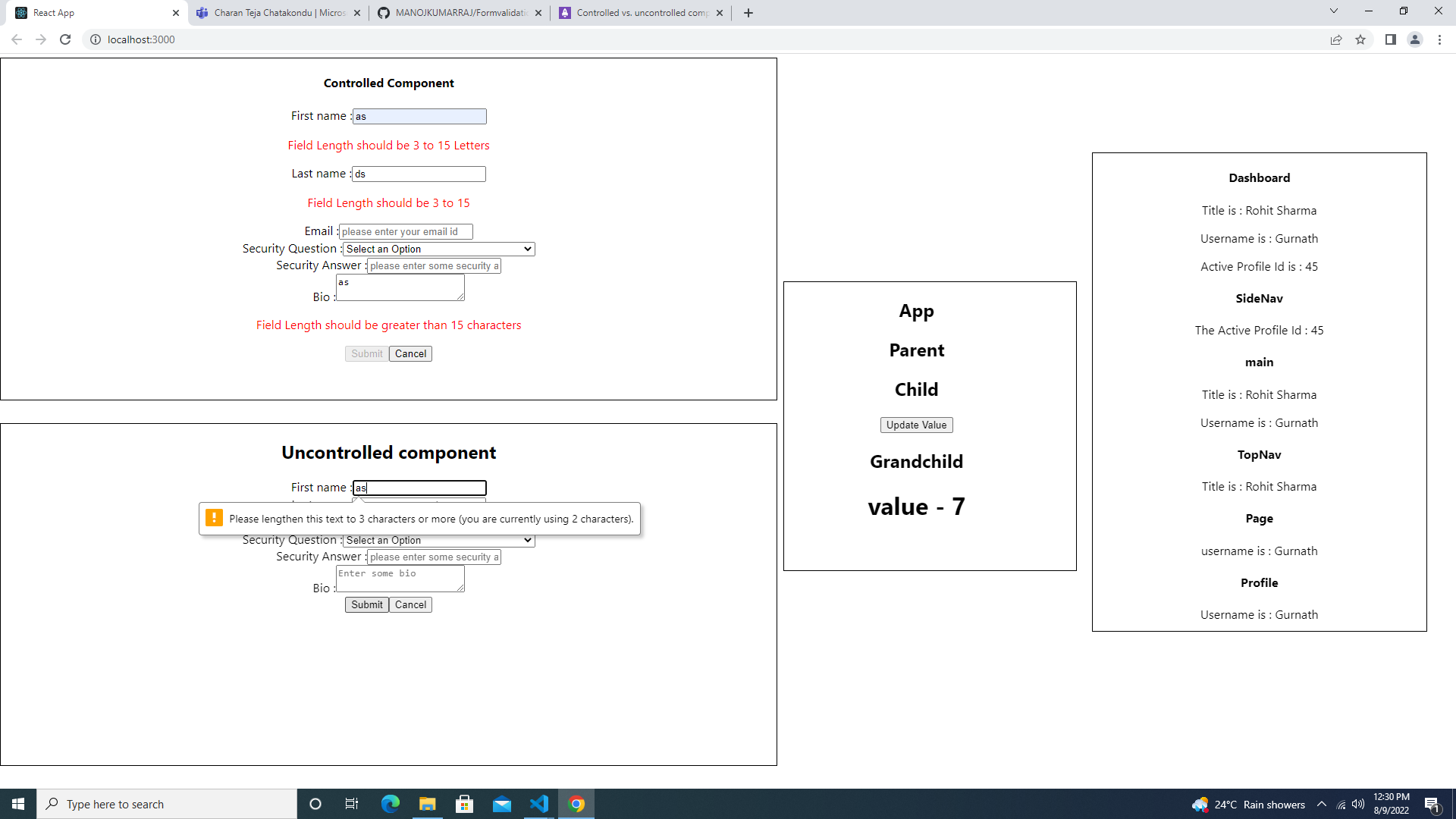
Task: Launch Visual Studio Code from the taskbar
Action: (539, 803)
